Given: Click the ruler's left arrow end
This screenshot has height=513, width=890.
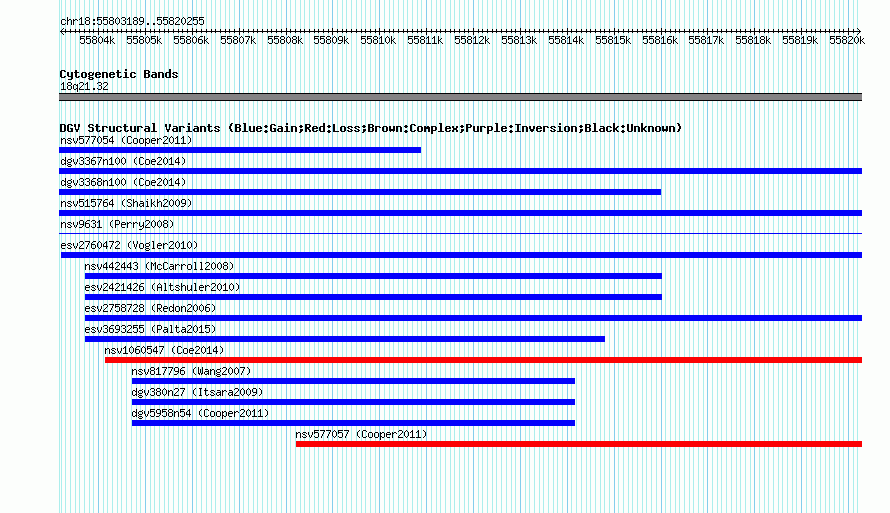Looking at the screenshot, I should 62,31.
